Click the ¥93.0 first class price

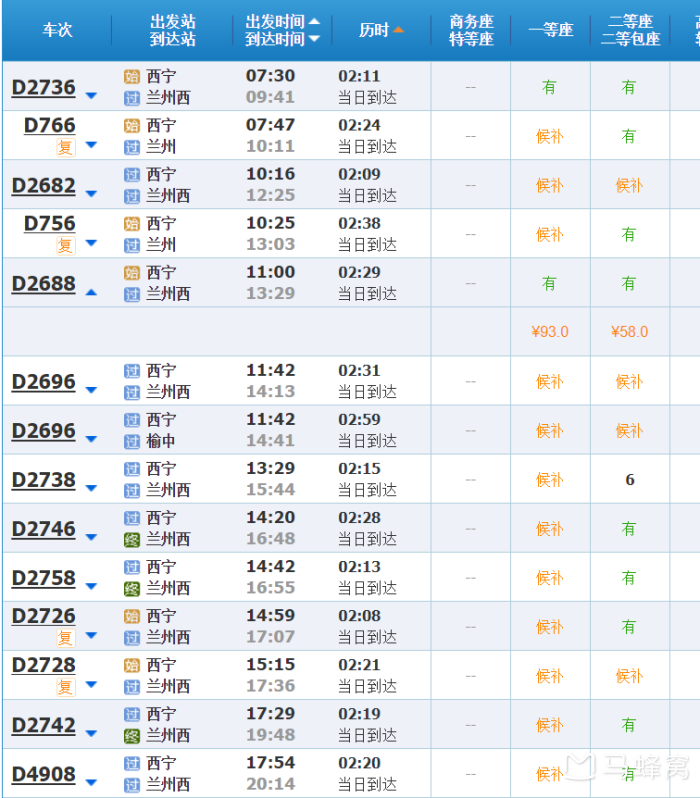(x=549, y=332)
